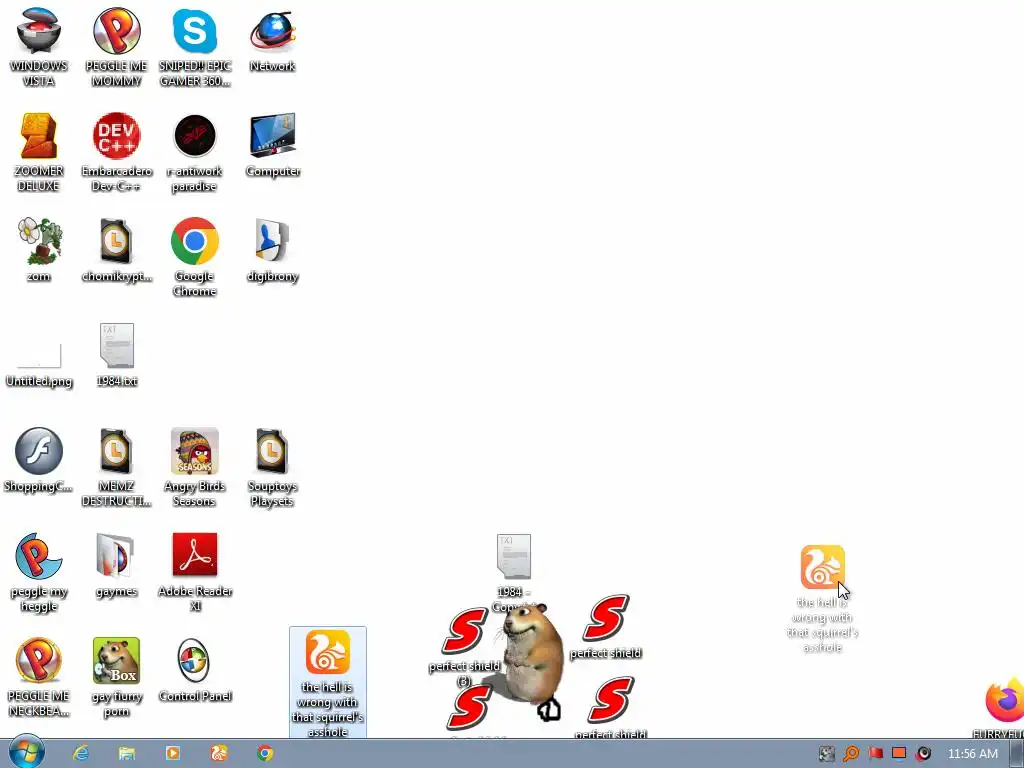Click the gray pixelated tray icon
This screenshot has height=768, width=1024.
[x=827, y=754]
